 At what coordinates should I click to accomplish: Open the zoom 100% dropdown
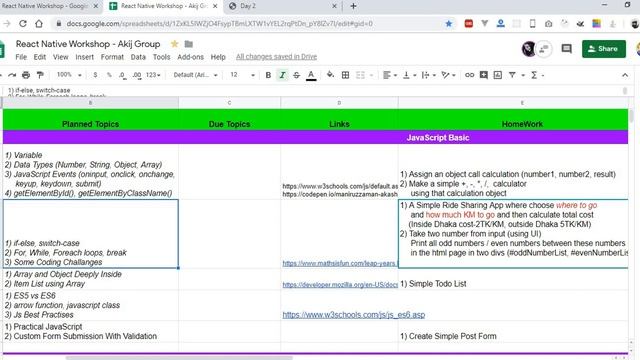[69, 75]
